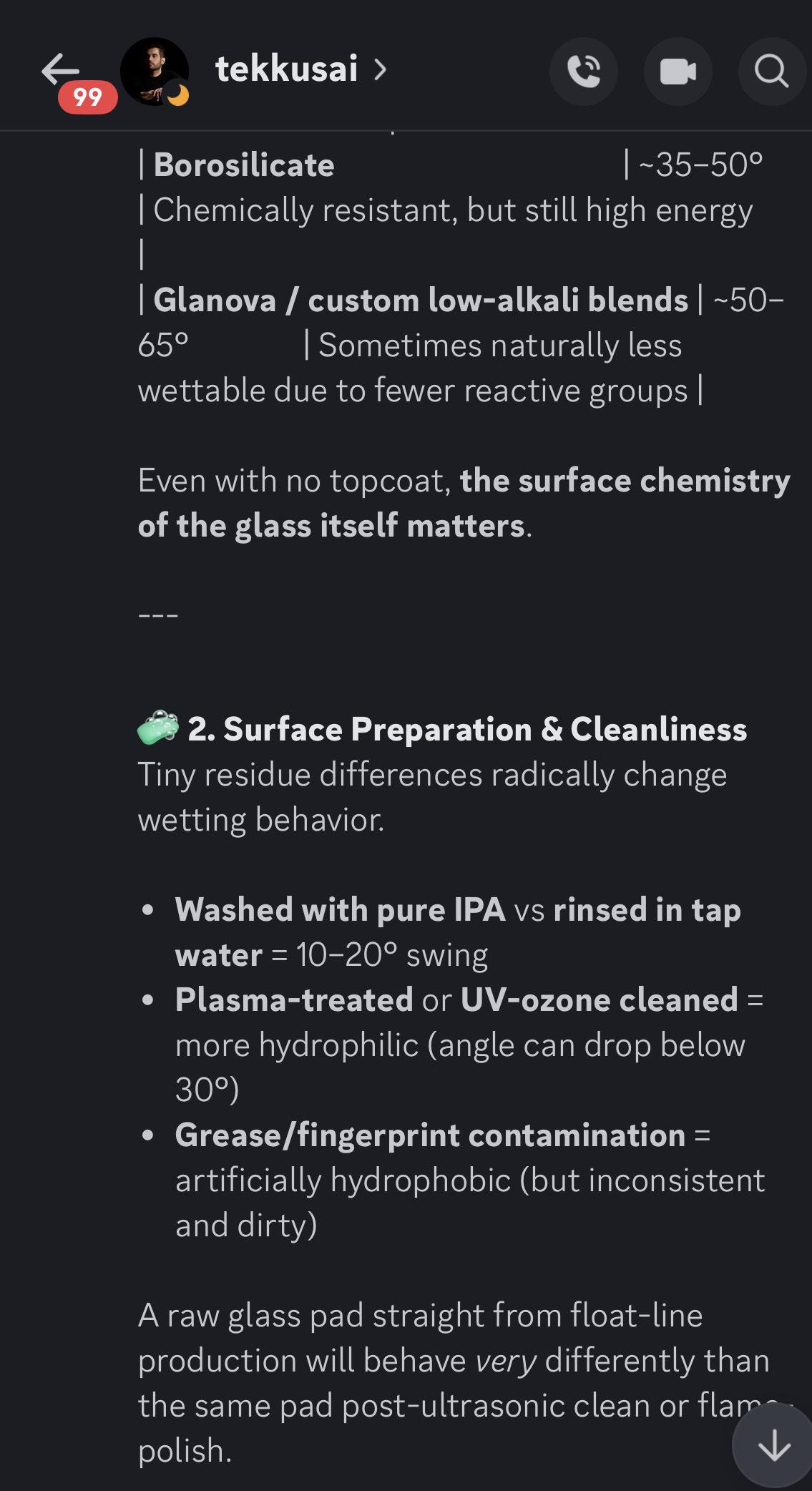The width and height of the screenshot is (812, 1491).
Task: Tap the ~35–50° contact angle value
Action: pos(700,165)
